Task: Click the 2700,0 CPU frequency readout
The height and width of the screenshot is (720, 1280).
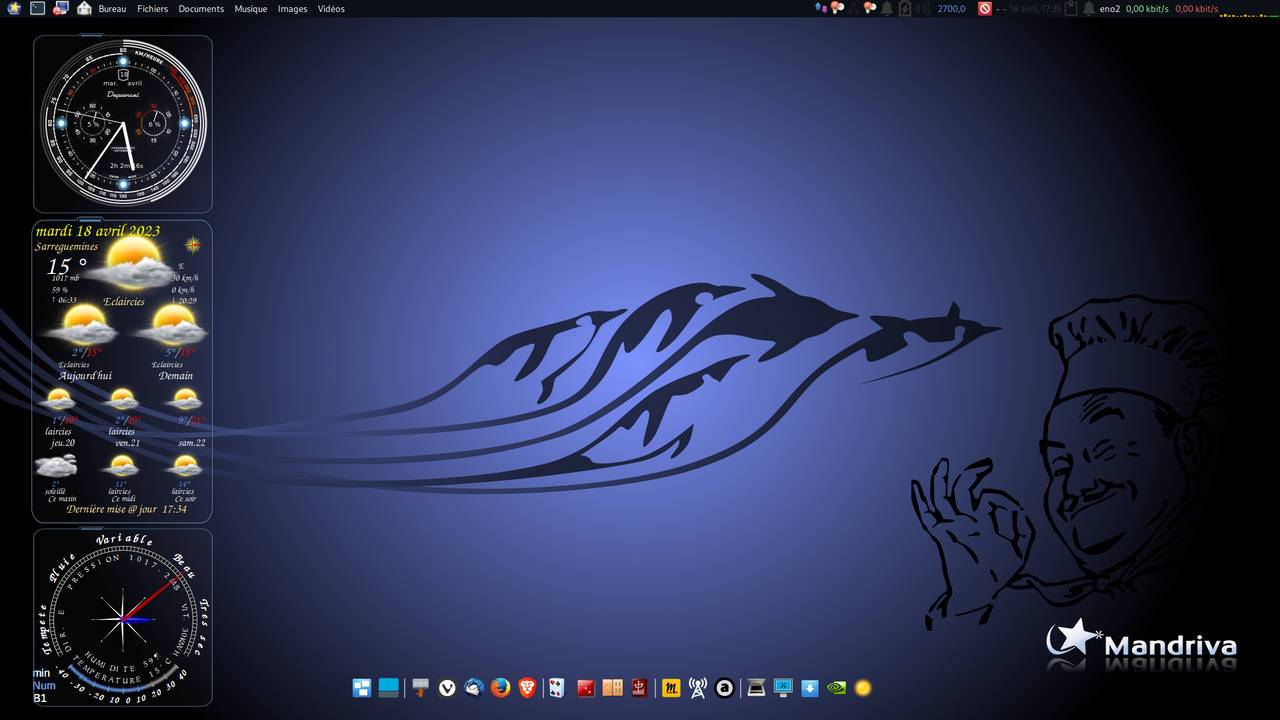Action: coord(951,9)
